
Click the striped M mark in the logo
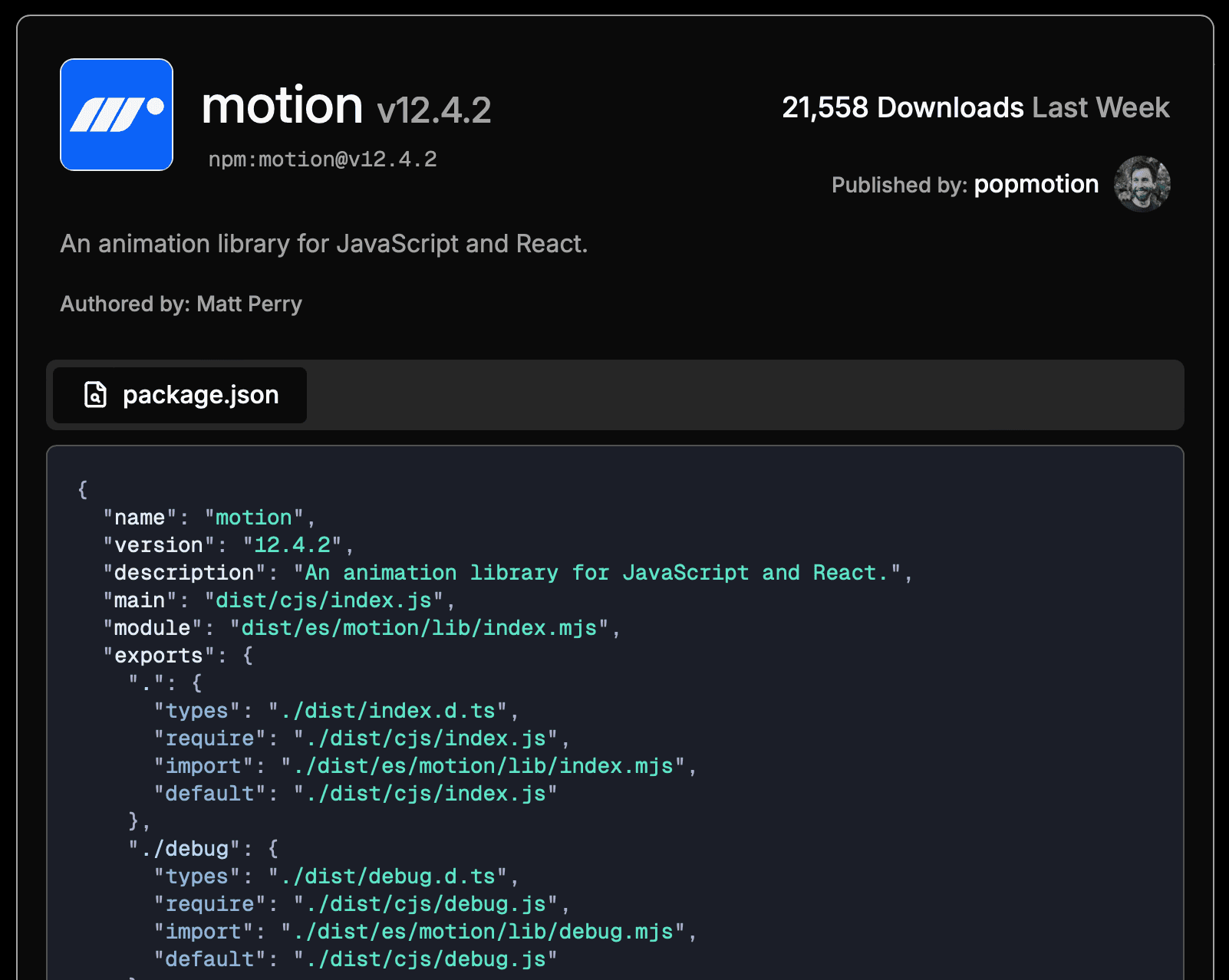coord(107,115)
